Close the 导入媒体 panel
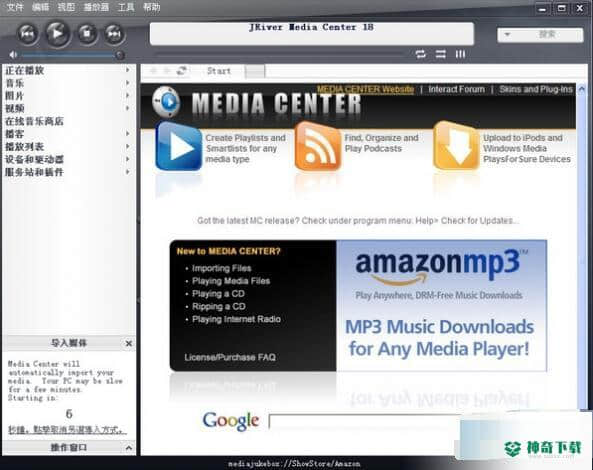The image size is (593, 470). point(129,343)
